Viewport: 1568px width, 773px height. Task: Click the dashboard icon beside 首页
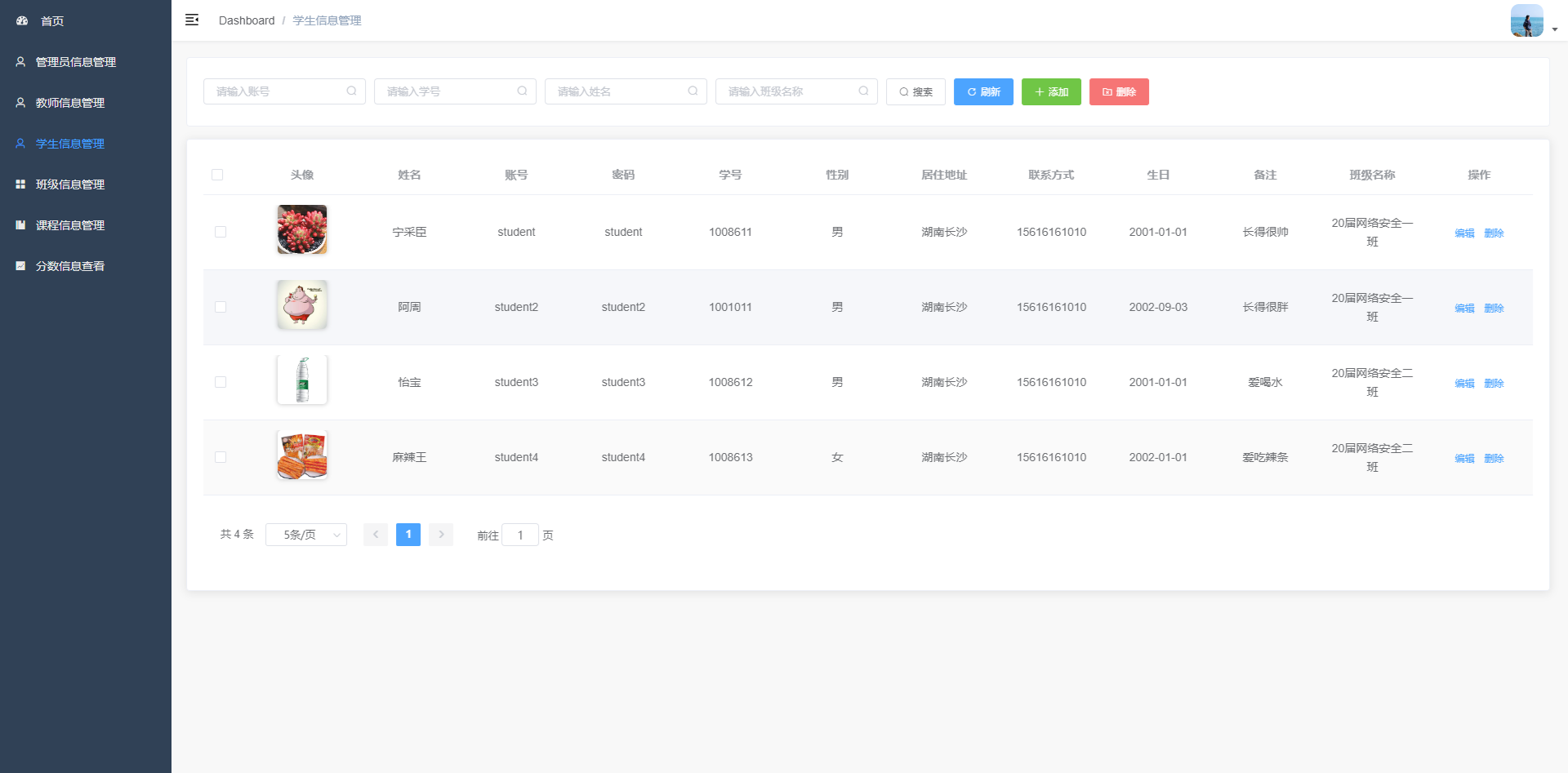(22, 20)
